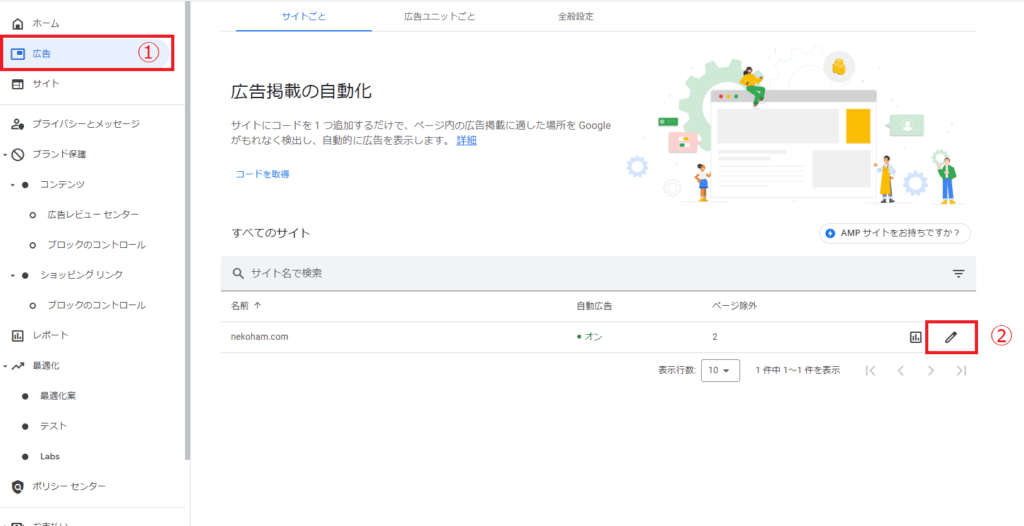Click the nekoham.com site name
This screenshot has height=526, width=1024.
click(x=259, y=337)
